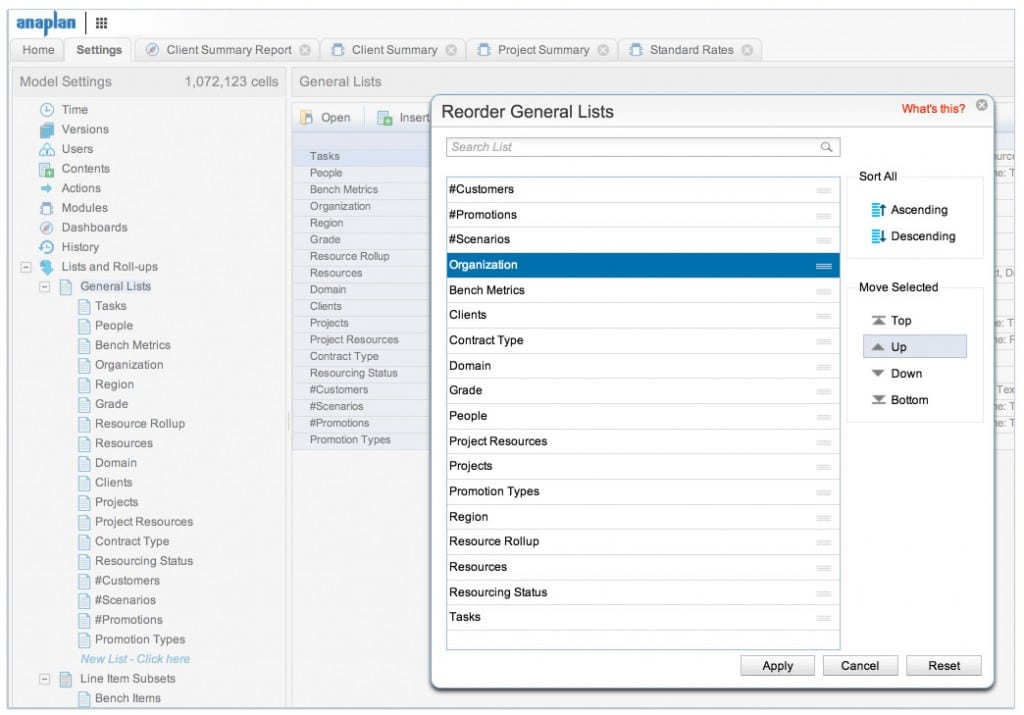
Task: Click the Apply button
Action: coord(777,665)
